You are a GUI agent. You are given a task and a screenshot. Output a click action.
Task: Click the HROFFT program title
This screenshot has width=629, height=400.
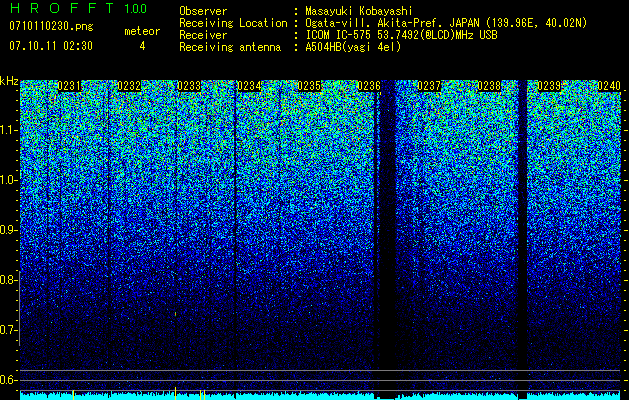pyautogui.click(x=61, y=8)
